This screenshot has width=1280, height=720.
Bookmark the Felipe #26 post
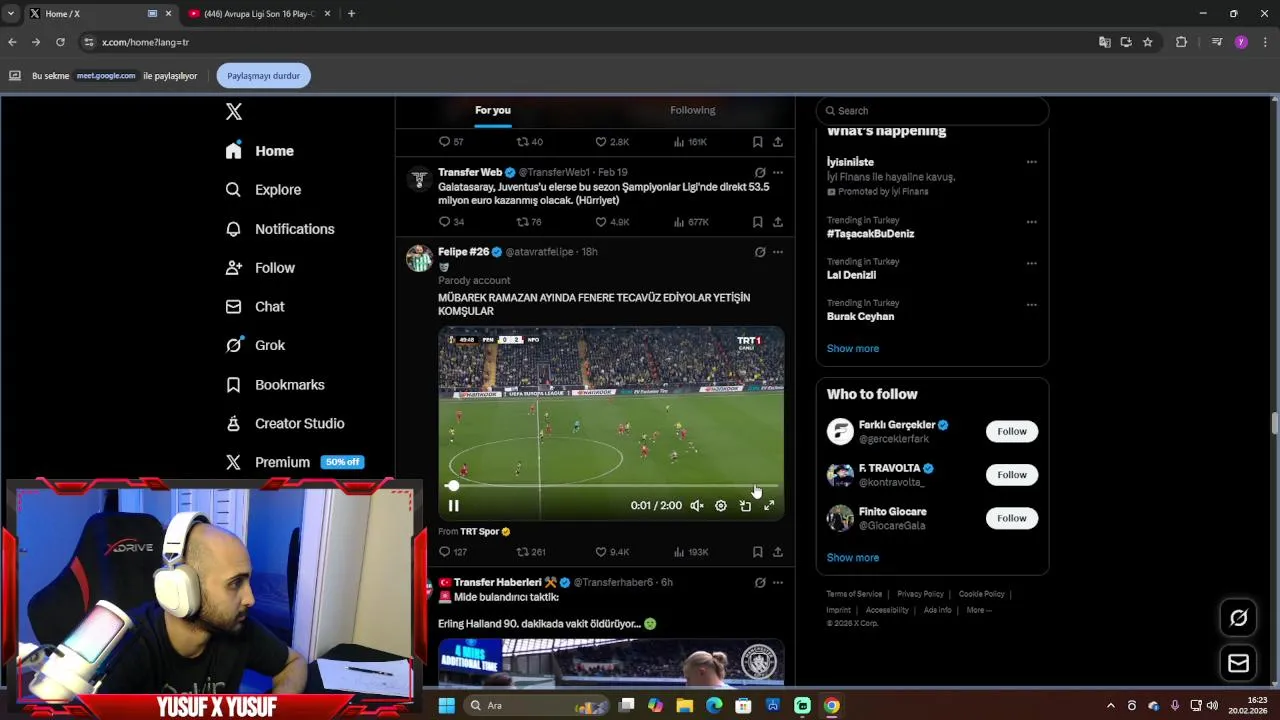pyautogui.click(x=758, y=552)
